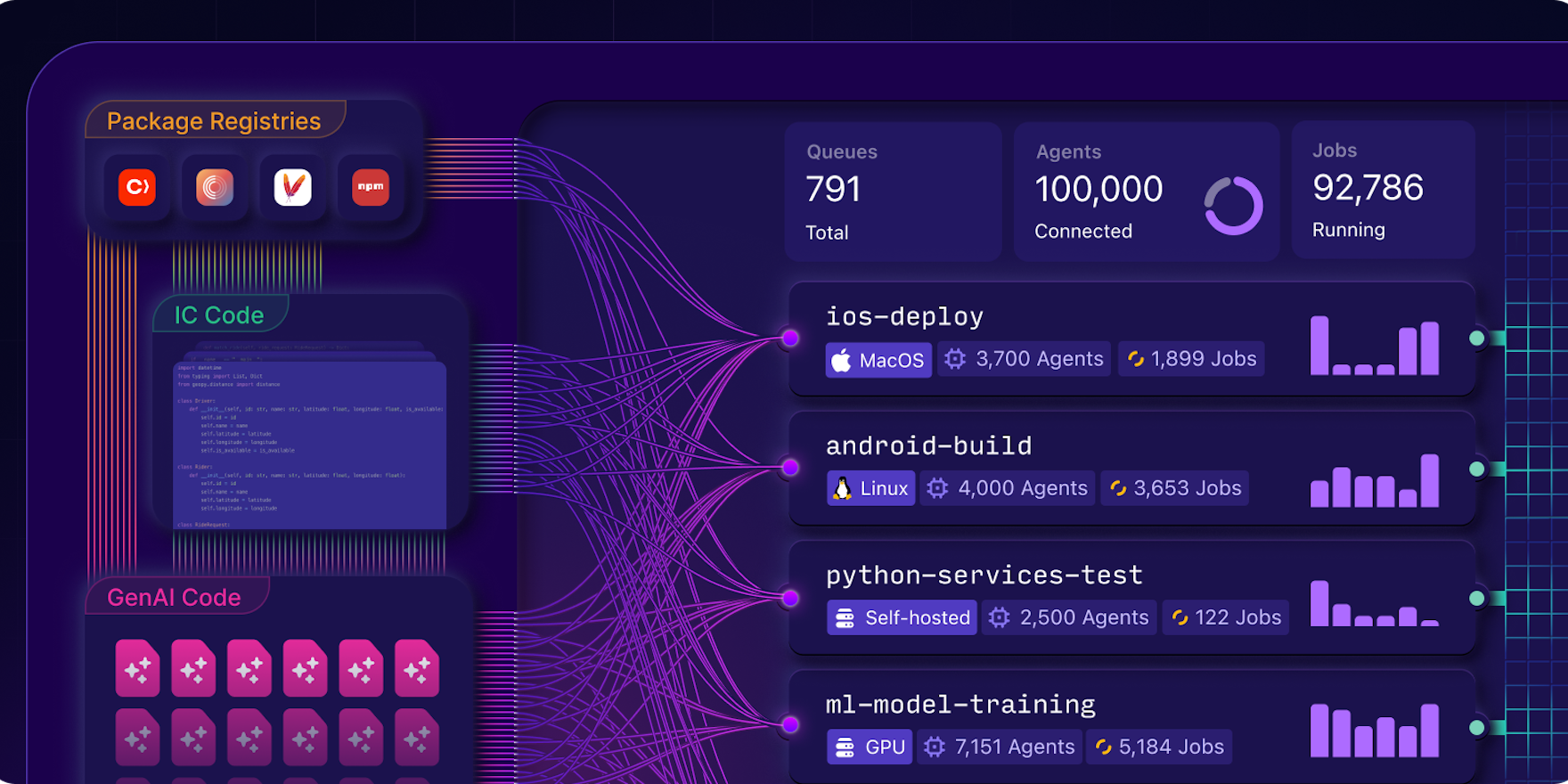
Task: Select the 4,000 Agents chip
Action: pos(1008,488)
